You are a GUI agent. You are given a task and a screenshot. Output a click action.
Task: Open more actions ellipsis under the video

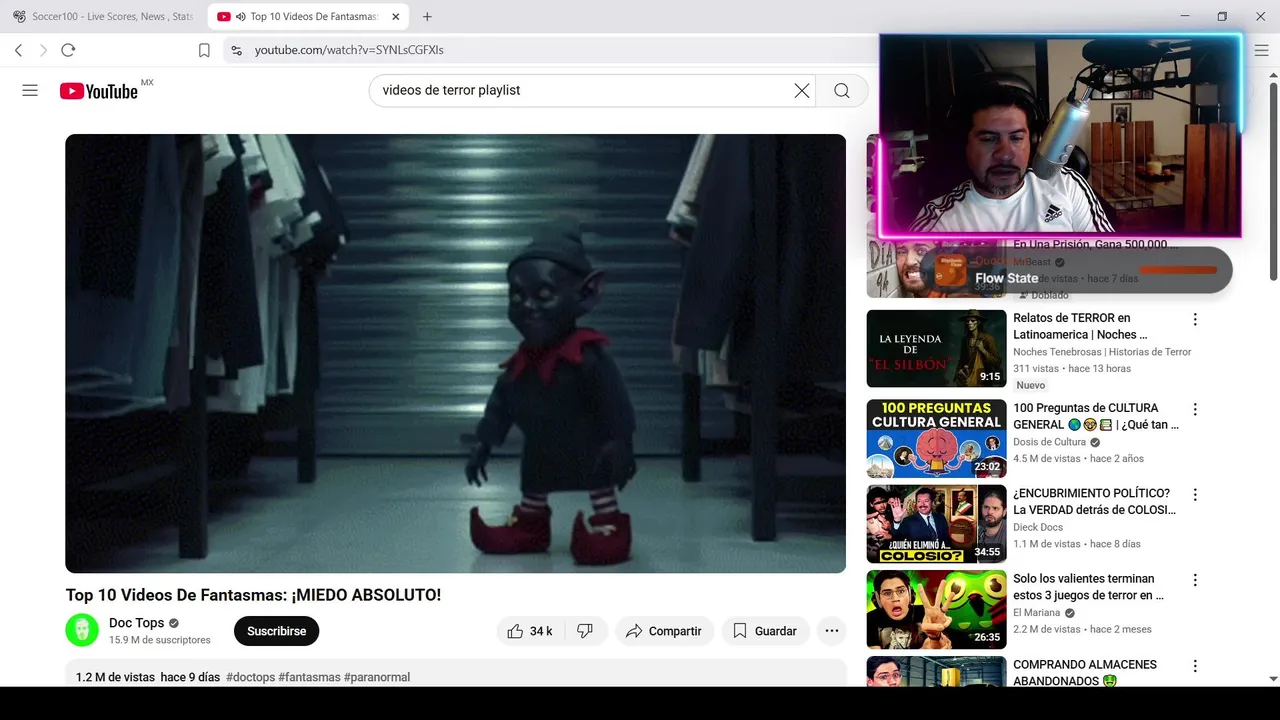coord(832,631)
